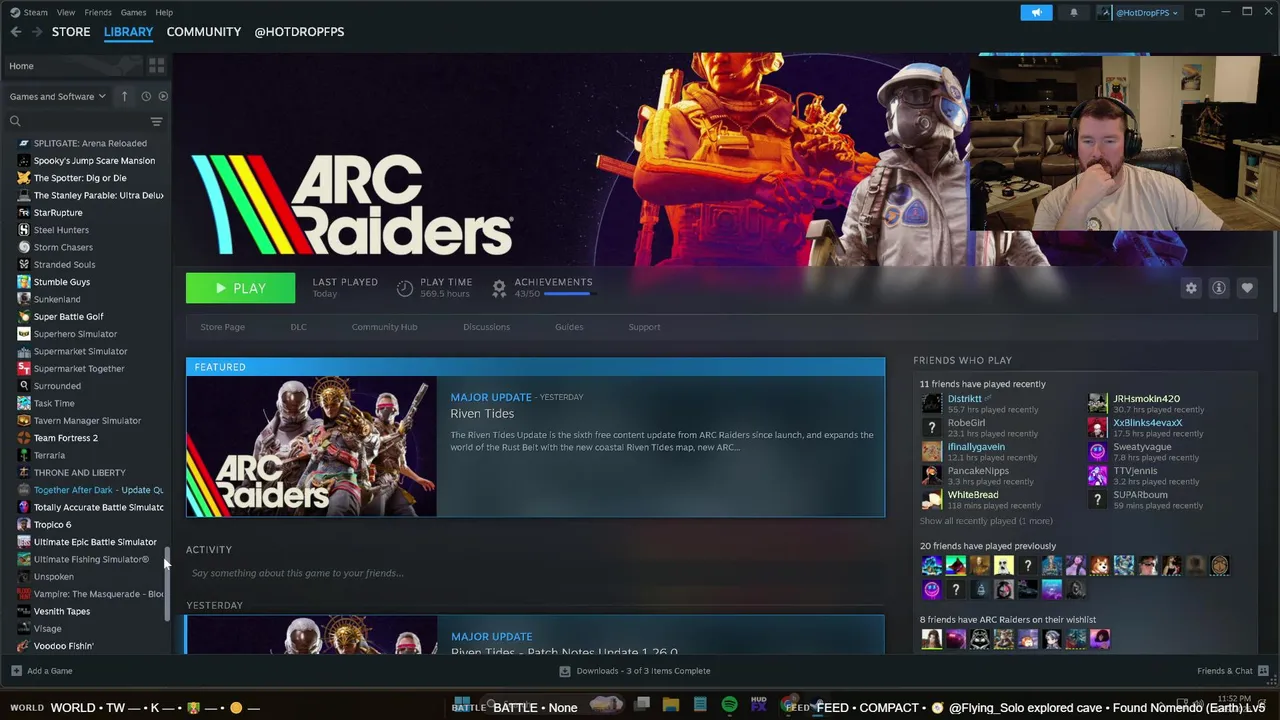Viewport: 1280px width, 720px height.
Task: Open the Community Hub link
Action: (384, 327)
